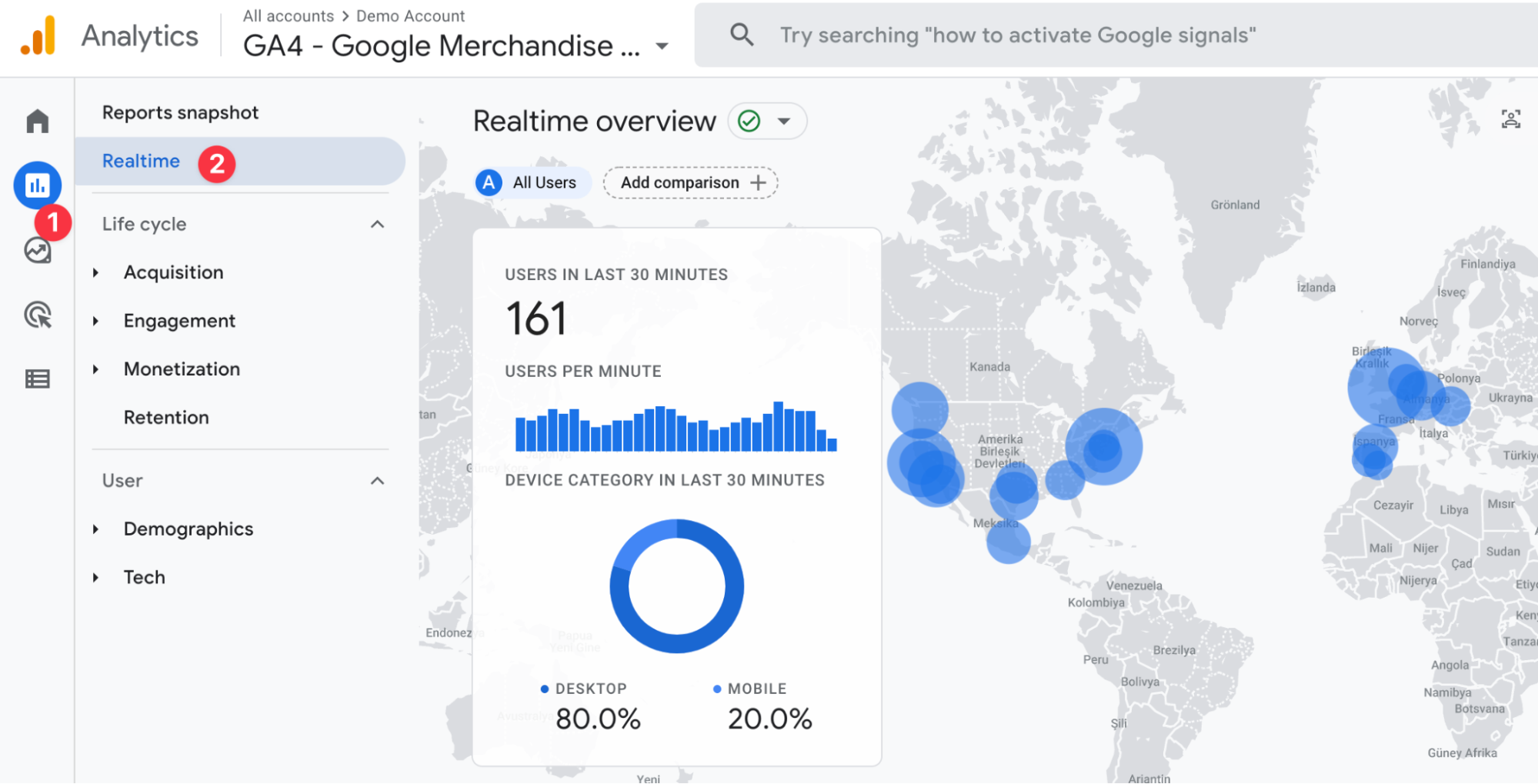1538x784 pixels.
Task: Click the 'Cezayir' map label
Action: 1393,505
